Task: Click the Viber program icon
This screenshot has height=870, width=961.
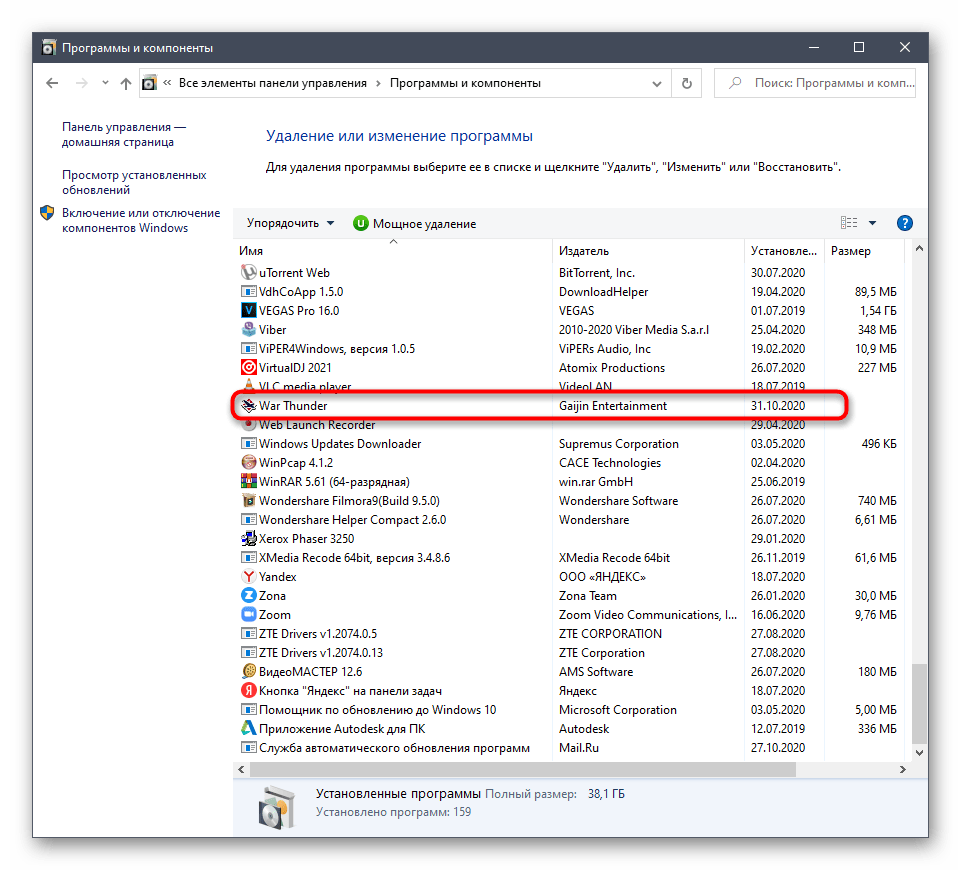Action: pyautogui.click(x=249, y=330)
